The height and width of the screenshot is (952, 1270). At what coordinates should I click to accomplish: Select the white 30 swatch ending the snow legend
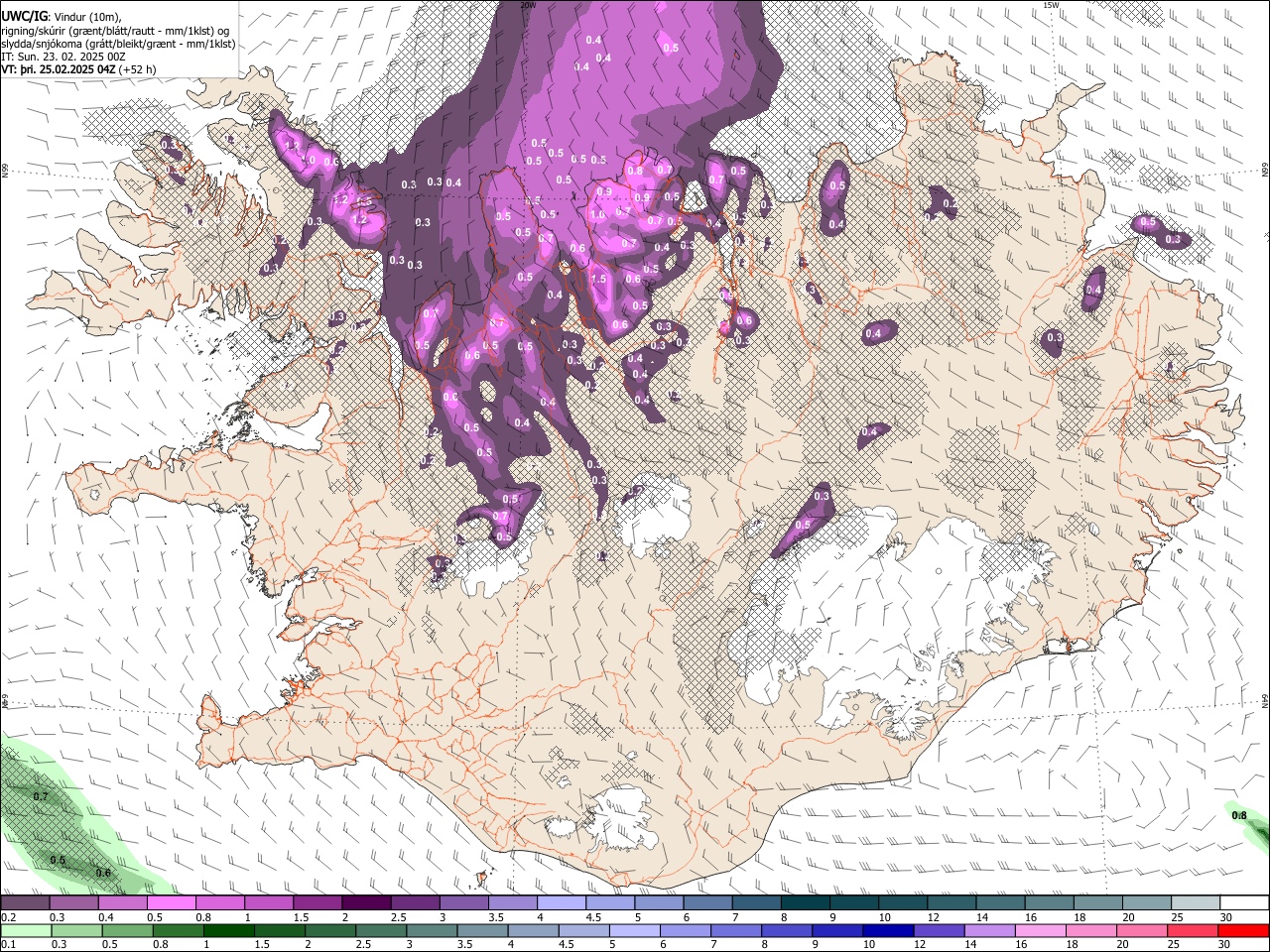click(x=1245, y=903)
